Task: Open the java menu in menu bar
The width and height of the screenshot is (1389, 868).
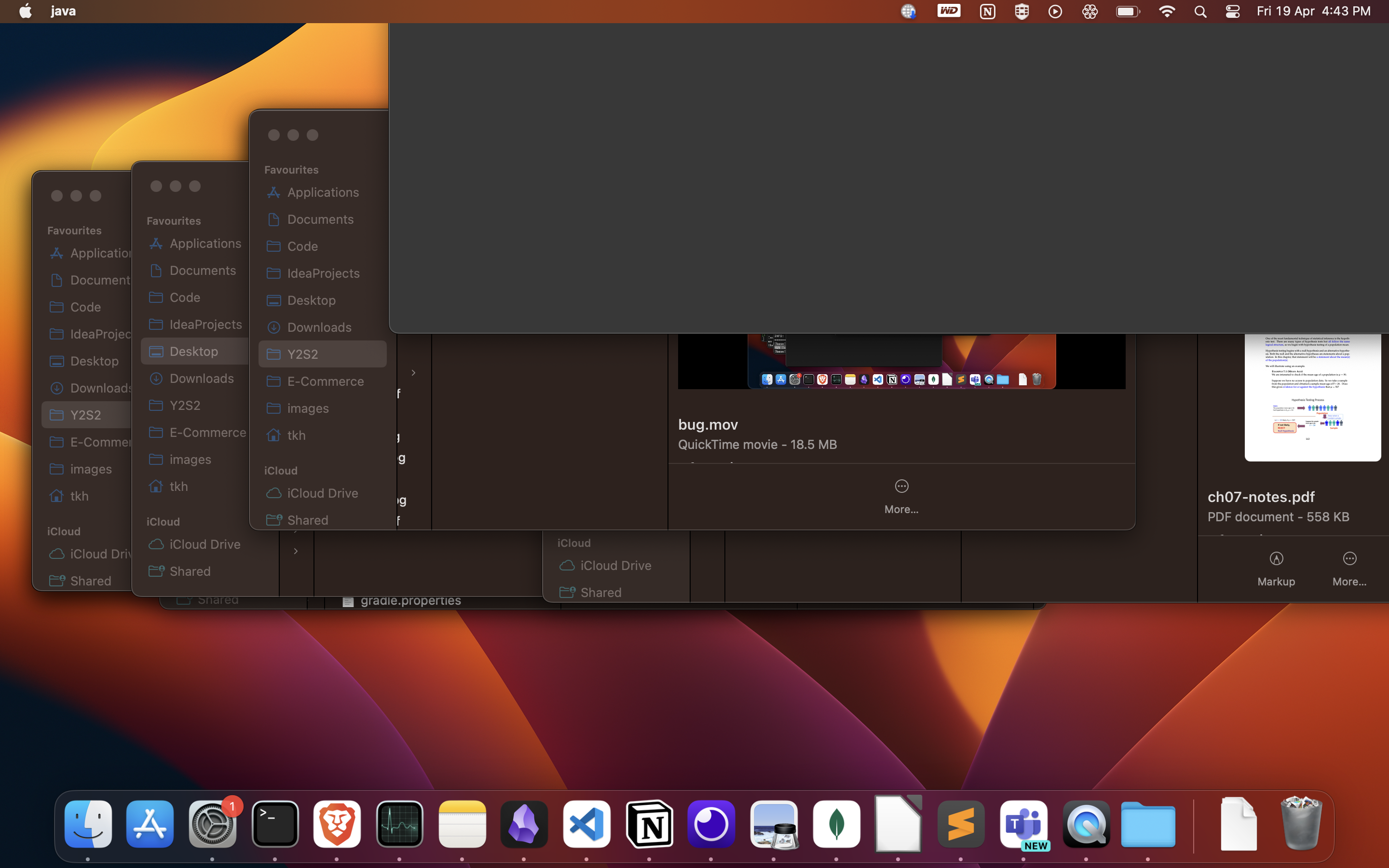Action: (x=63, y=12)
